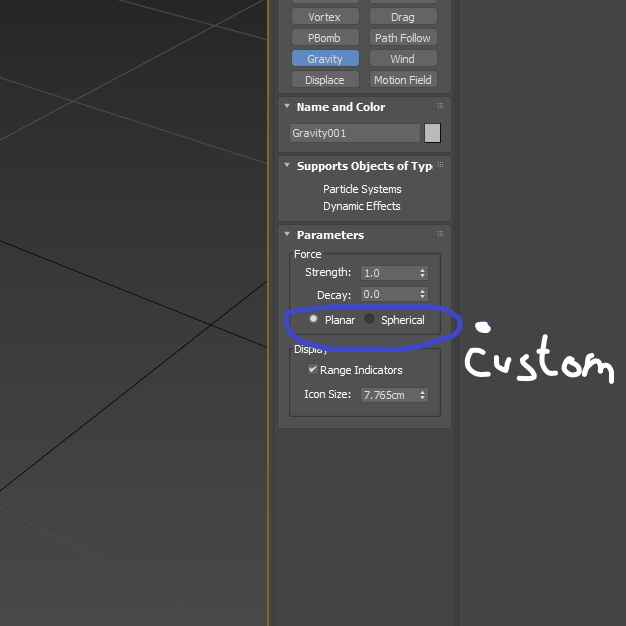This screenshot has width=626, height=626.
Task: Collapse the Name and Color rollout
Action: click(x=287, y=106)
